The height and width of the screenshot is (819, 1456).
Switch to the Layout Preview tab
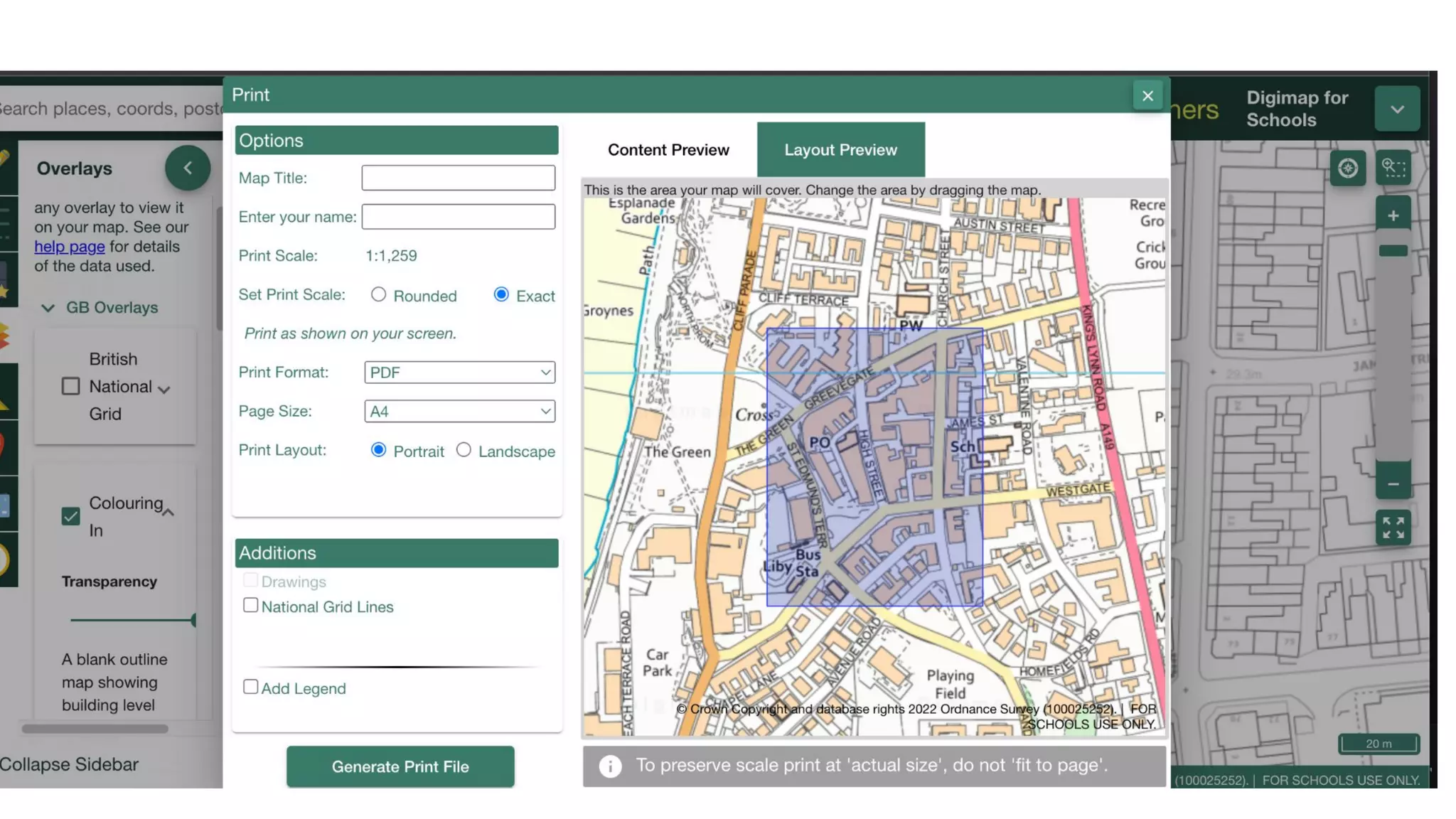840,150
